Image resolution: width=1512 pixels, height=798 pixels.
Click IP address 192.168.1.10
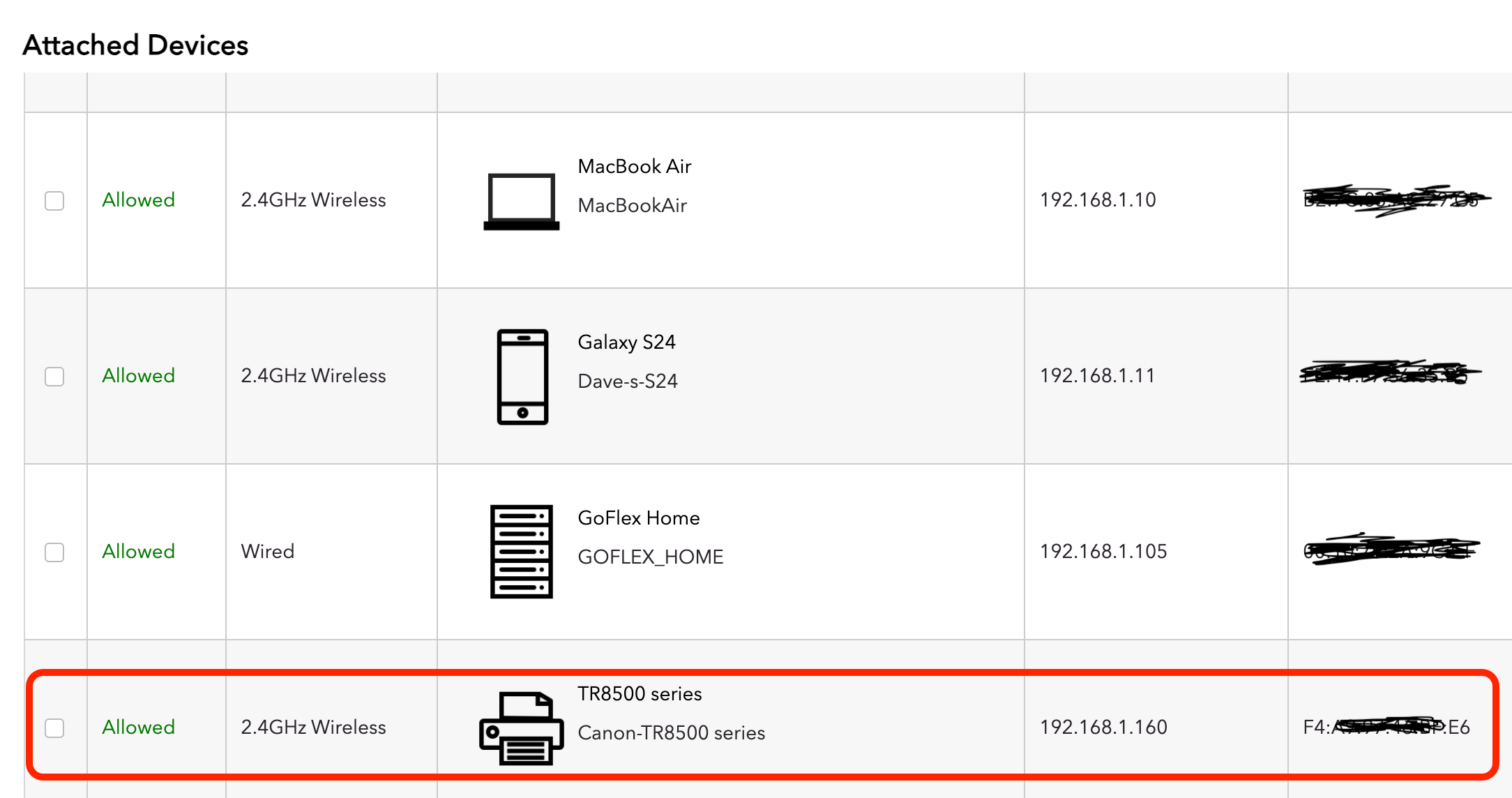click(x=1098, y=200)
